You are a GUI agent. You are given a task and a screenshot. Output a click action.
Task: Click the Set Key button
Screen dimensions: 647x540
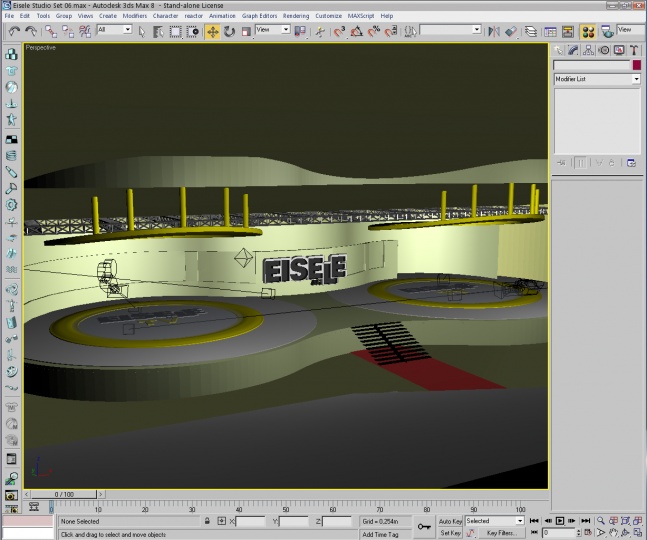[x=450, y=533]
